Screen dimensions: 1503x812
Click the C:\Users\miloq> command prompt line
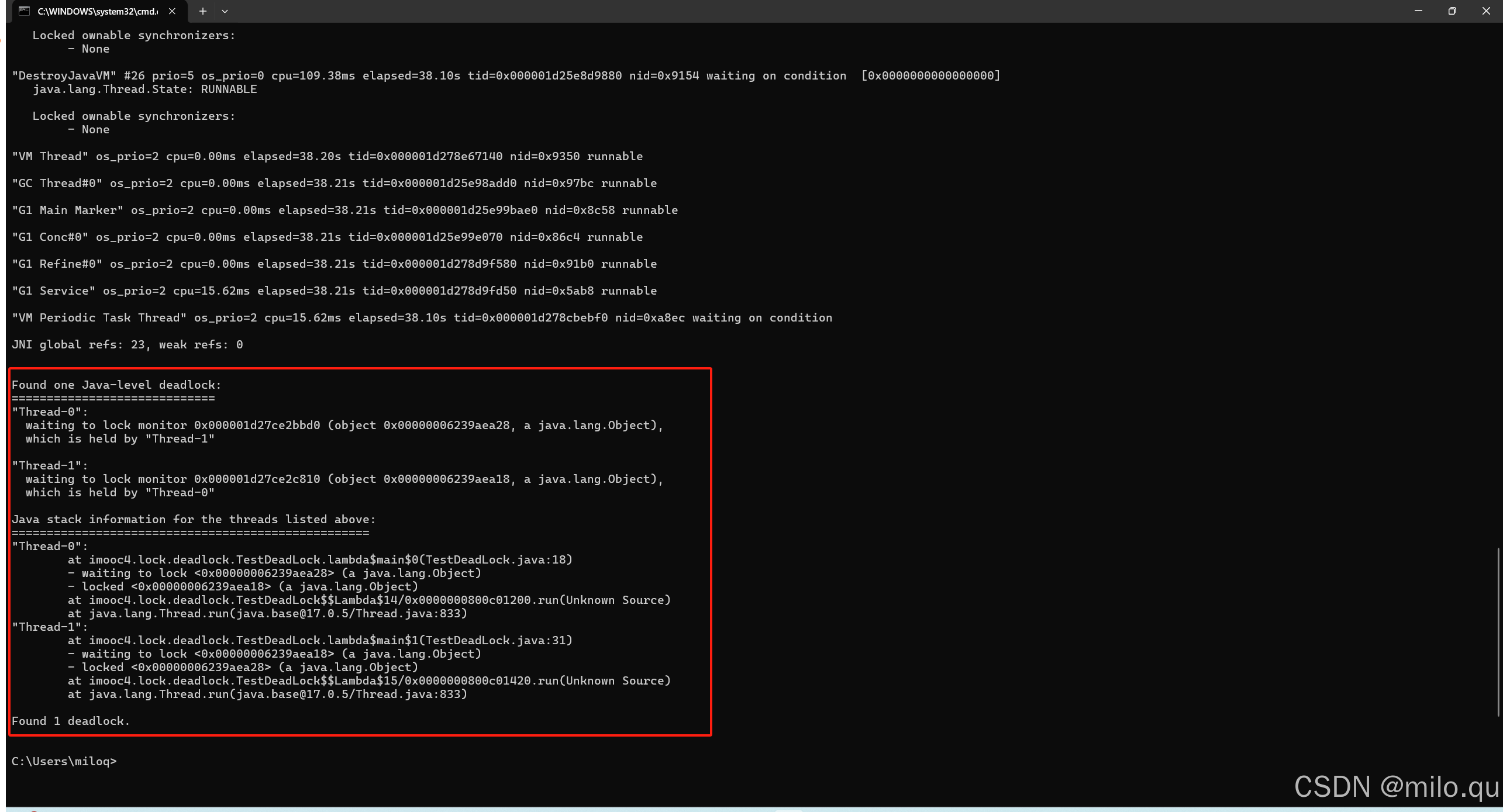64,761
